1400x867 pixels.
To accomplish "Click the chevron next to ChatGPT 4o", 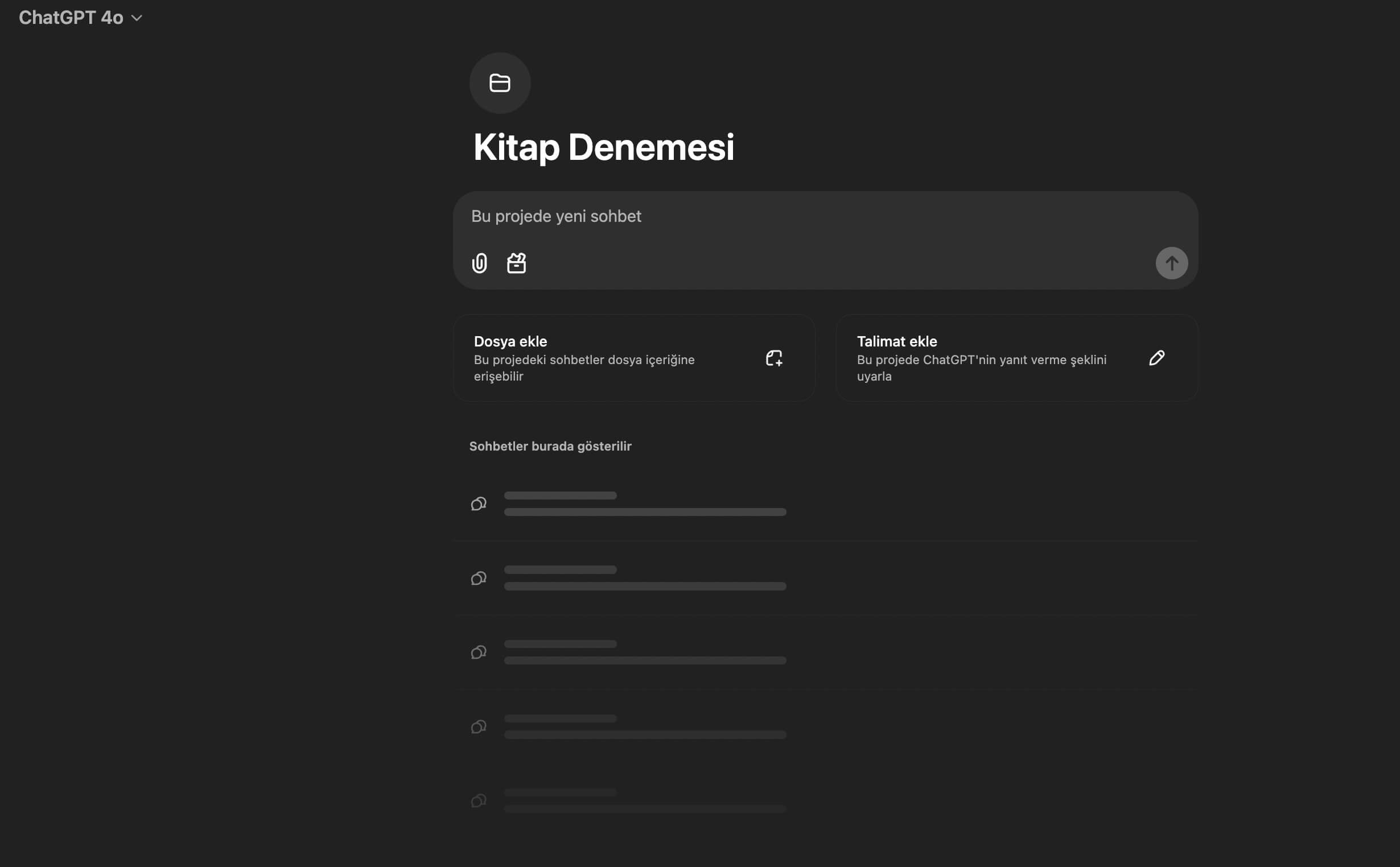I will pos(137,18).
